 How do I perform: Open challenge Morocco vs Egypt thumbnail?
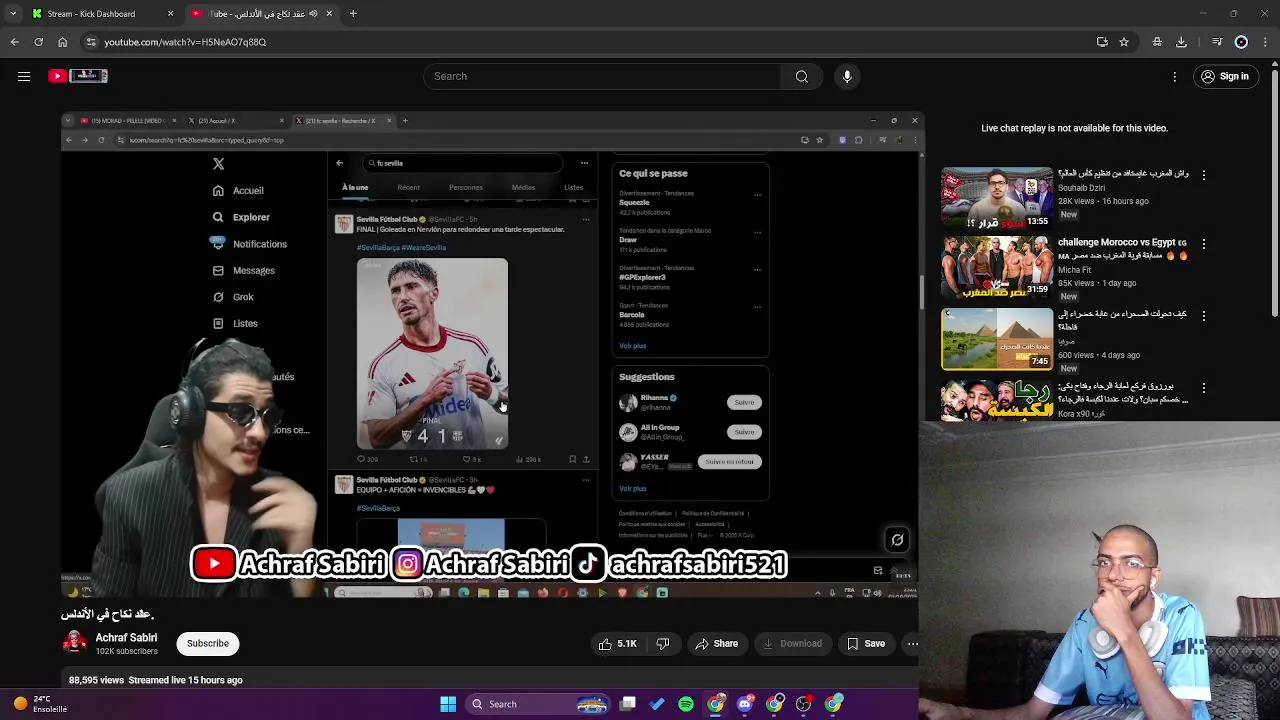997,267
